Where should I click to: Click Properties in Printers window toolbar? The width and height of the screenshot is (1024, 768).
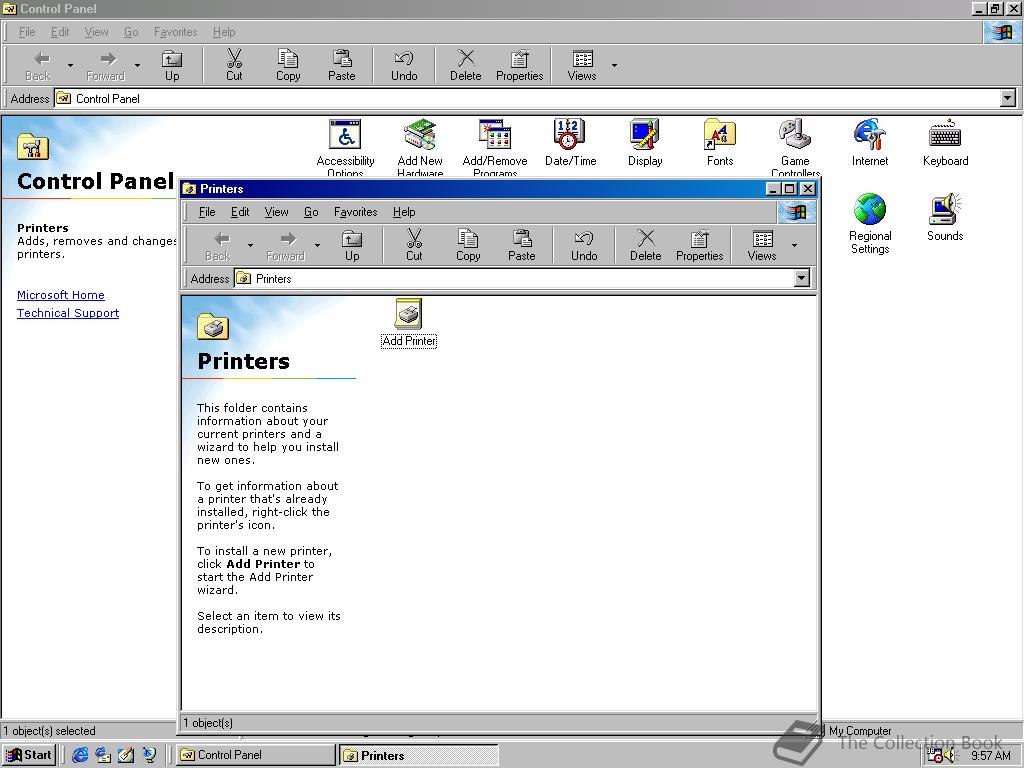pos(699,246)
